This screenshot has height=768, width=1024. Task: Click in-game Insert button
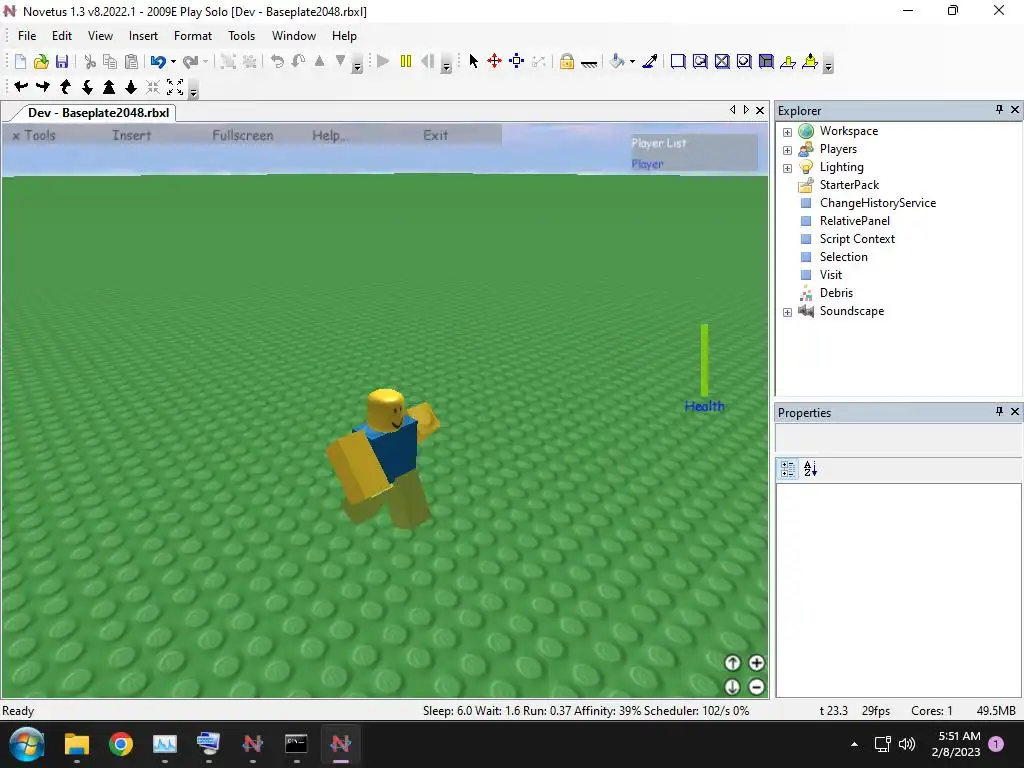131,135
